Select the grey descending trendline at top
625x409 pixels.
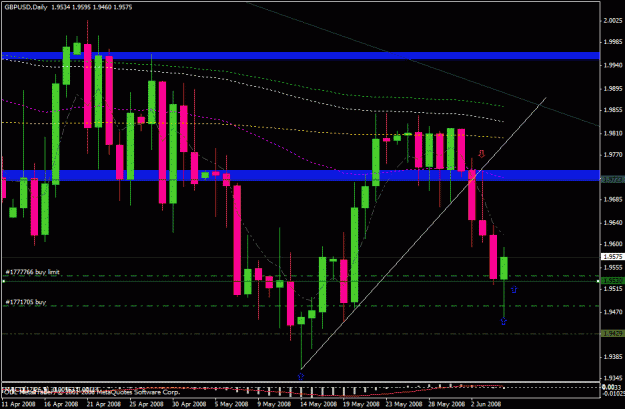423,64
